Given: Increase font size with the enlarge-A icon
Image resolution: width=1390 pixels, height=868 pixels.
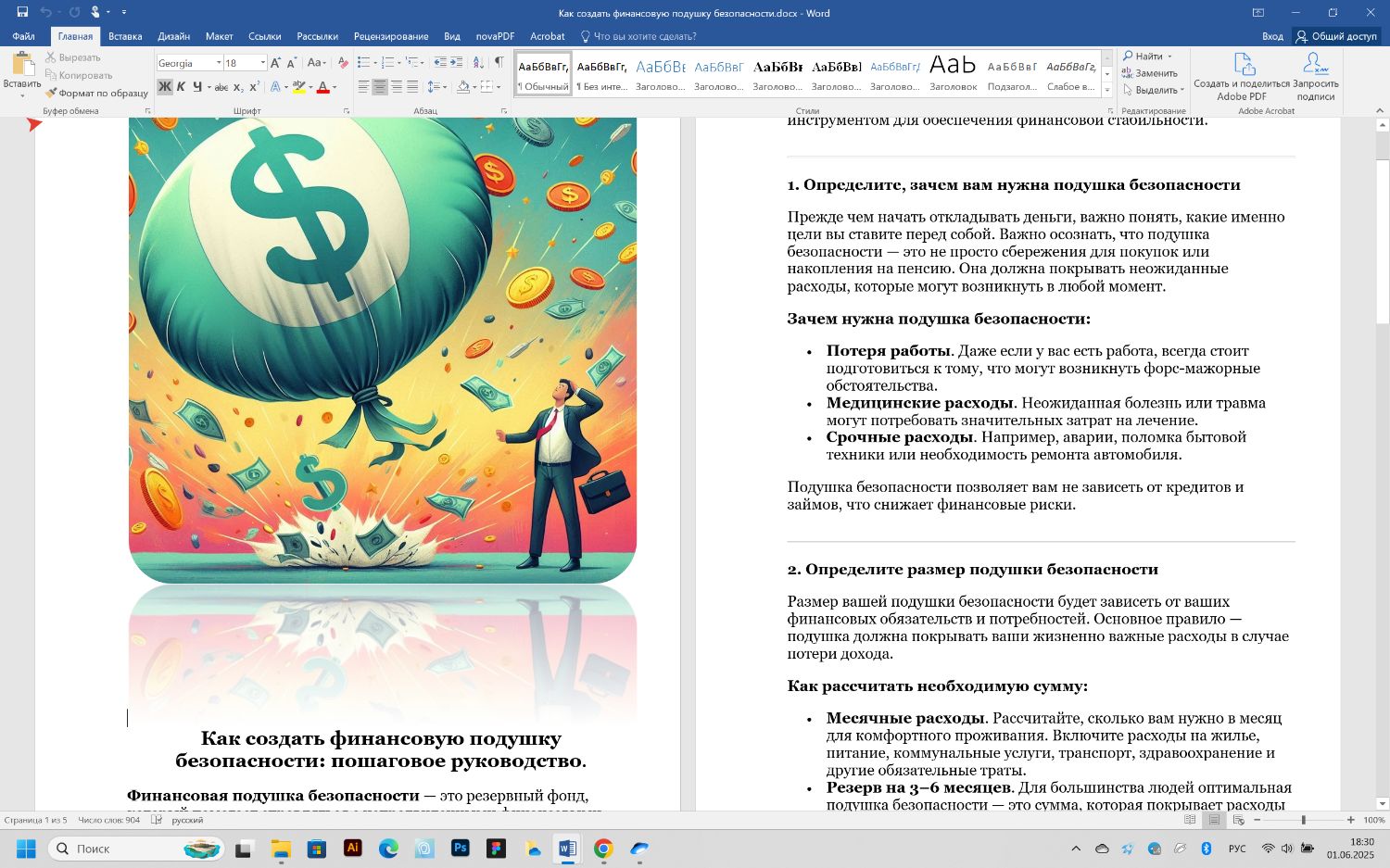Looking at the screenshot, I should point(276,63).
